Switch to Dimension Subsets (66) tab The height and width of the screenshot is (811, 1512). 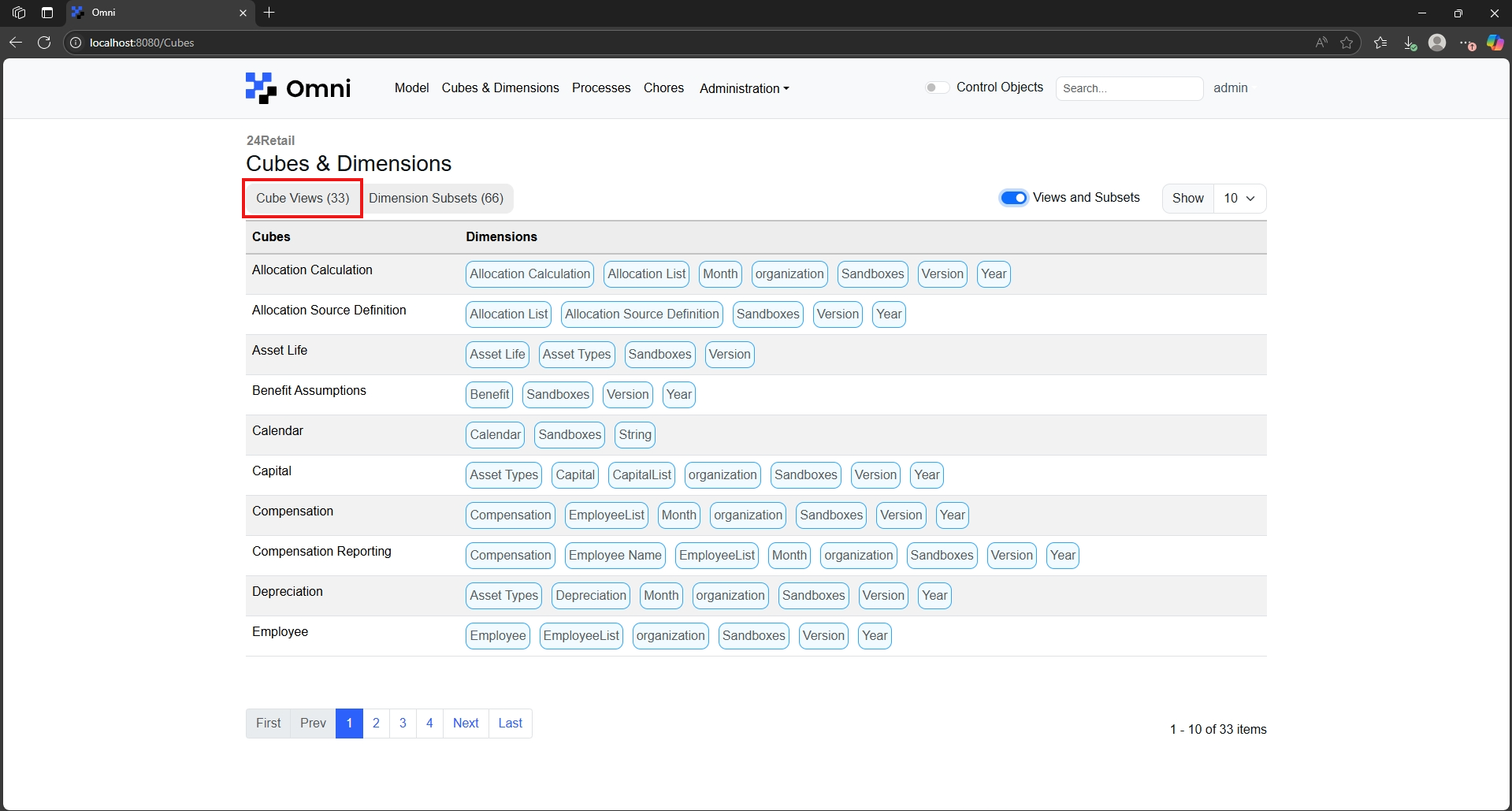pos(436,199)
